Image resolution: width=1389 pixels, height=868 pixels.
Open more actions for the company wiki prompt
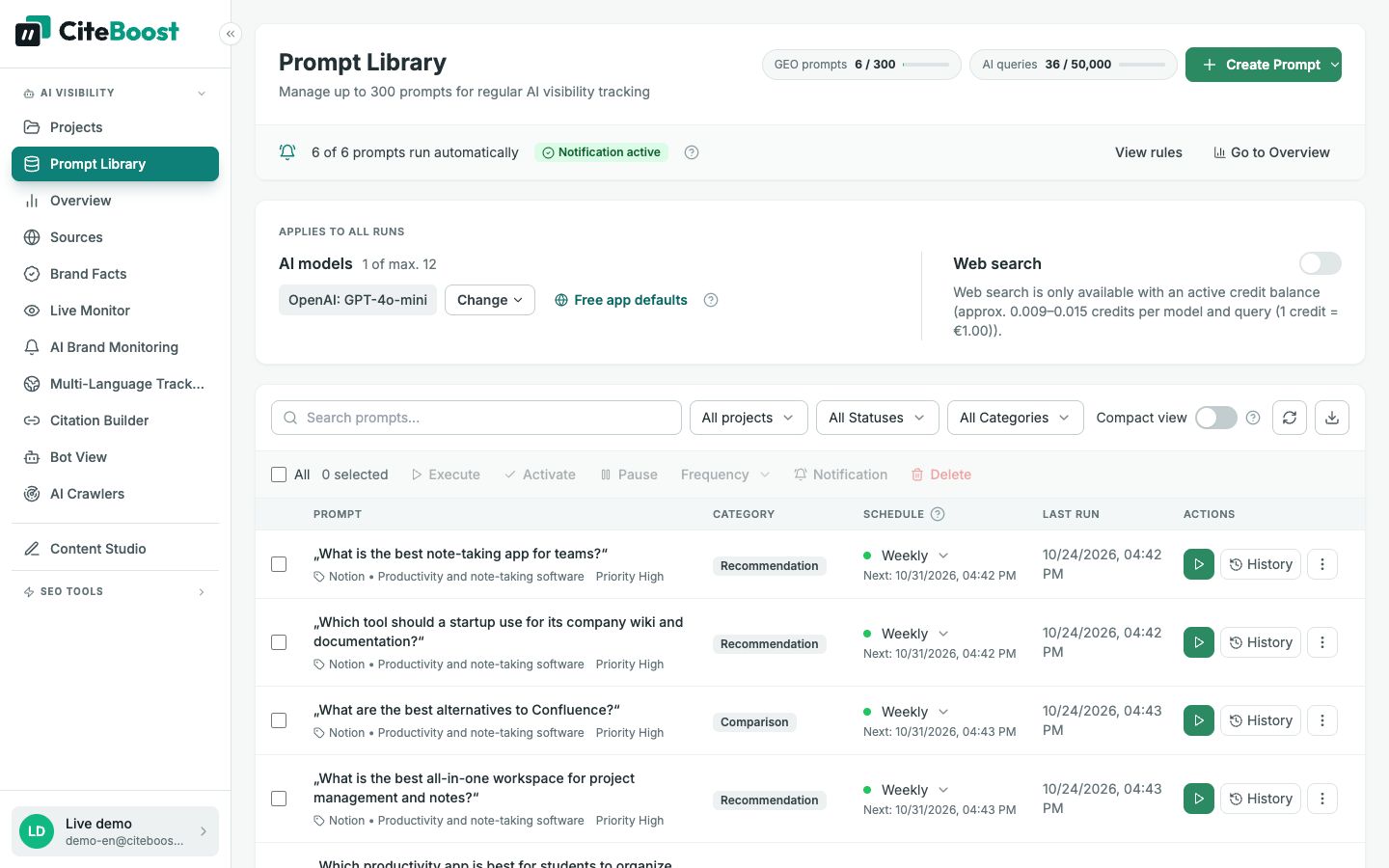pyautogui.click(x=1322, y=642)
